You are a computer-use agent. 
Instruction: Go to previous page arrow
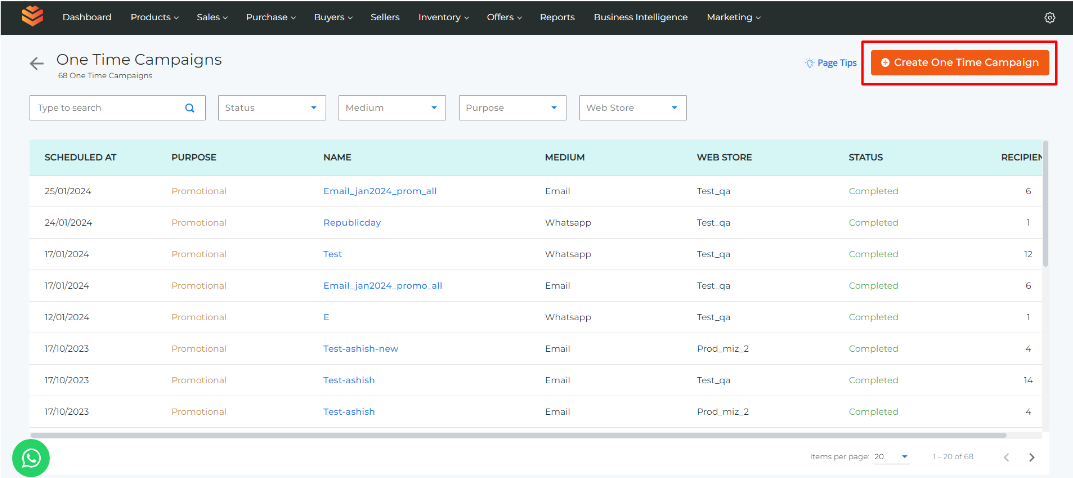coord(1006,457)
